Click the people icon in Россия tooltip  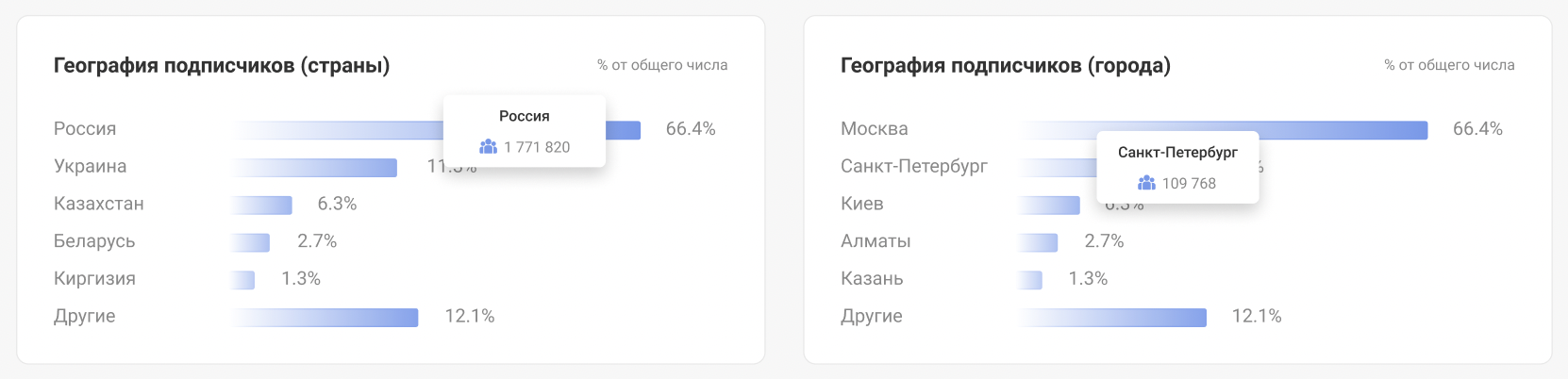pos(488,147)
